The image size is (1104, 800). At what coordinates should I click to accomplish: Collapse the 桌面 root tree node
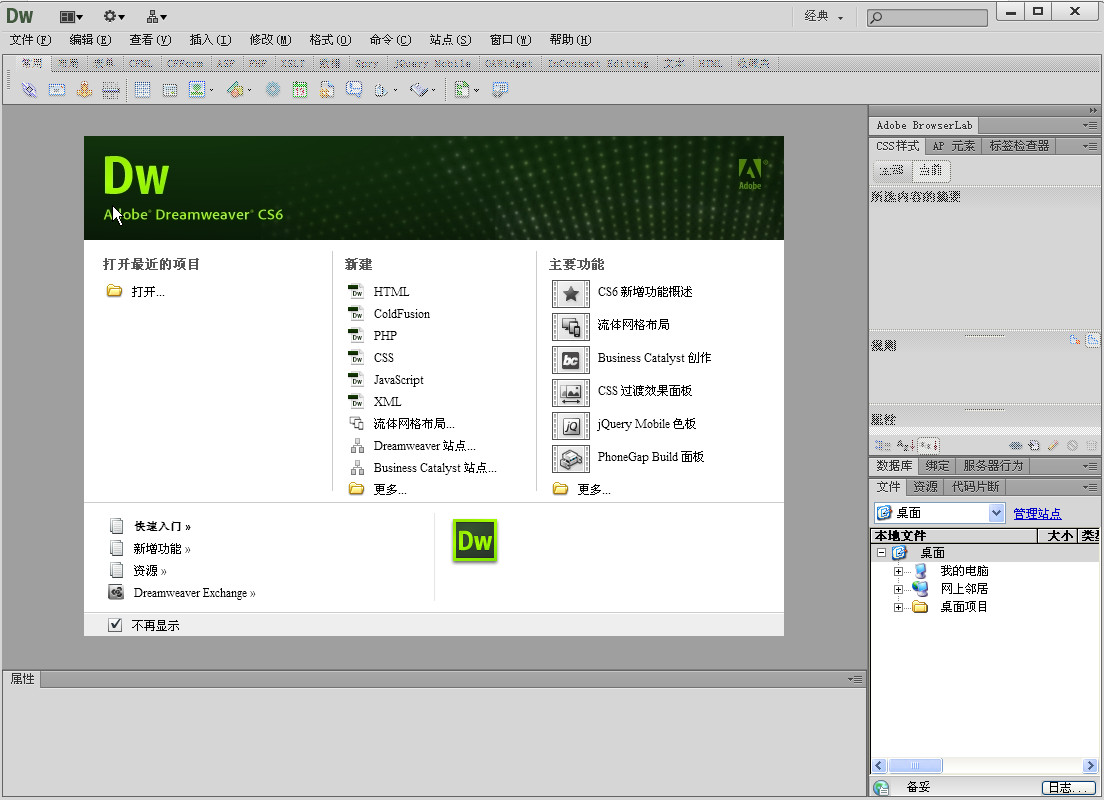click(881, 553)
